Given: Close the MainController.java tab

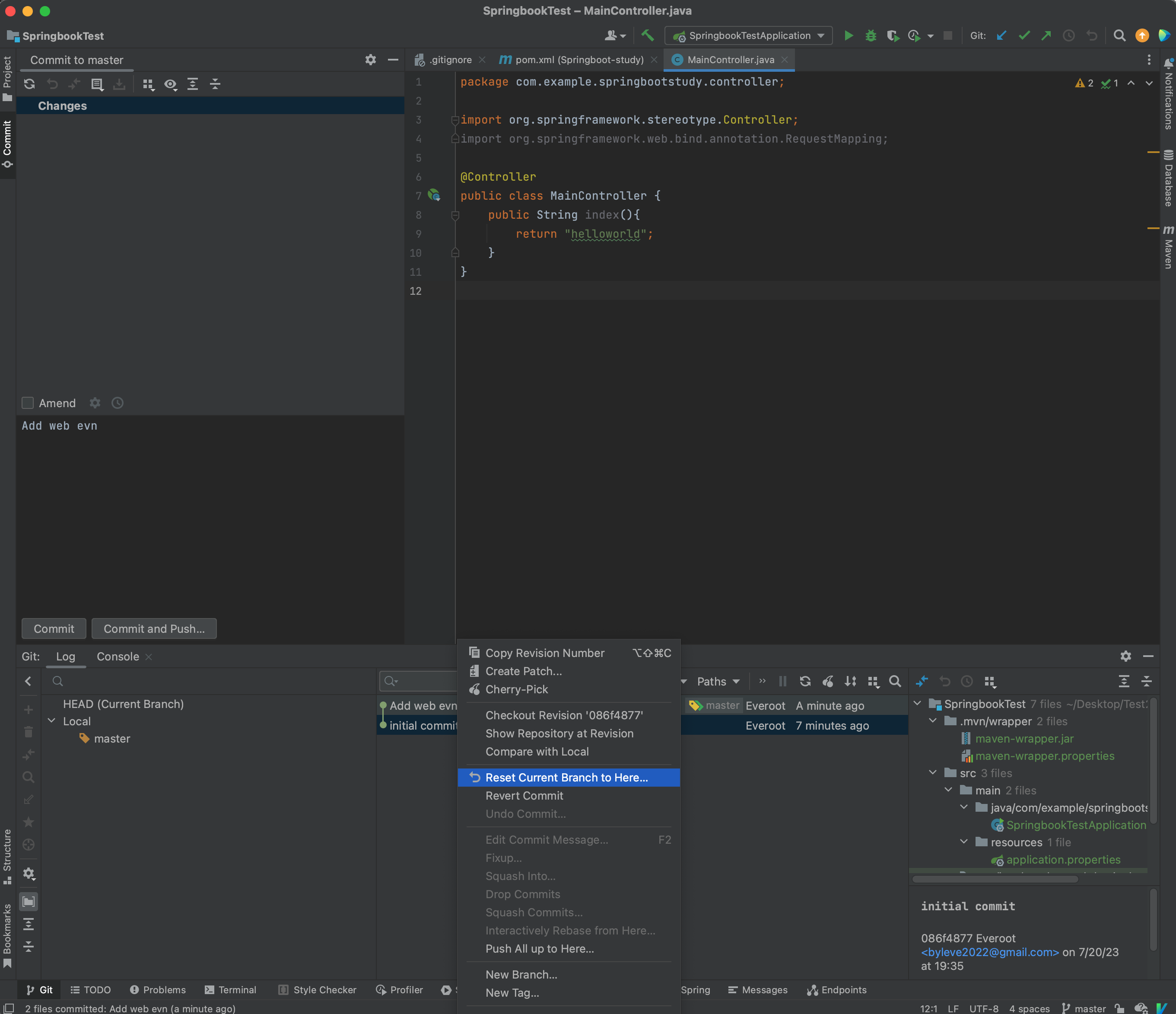Looking at the screenshot, I should (785, 60).
